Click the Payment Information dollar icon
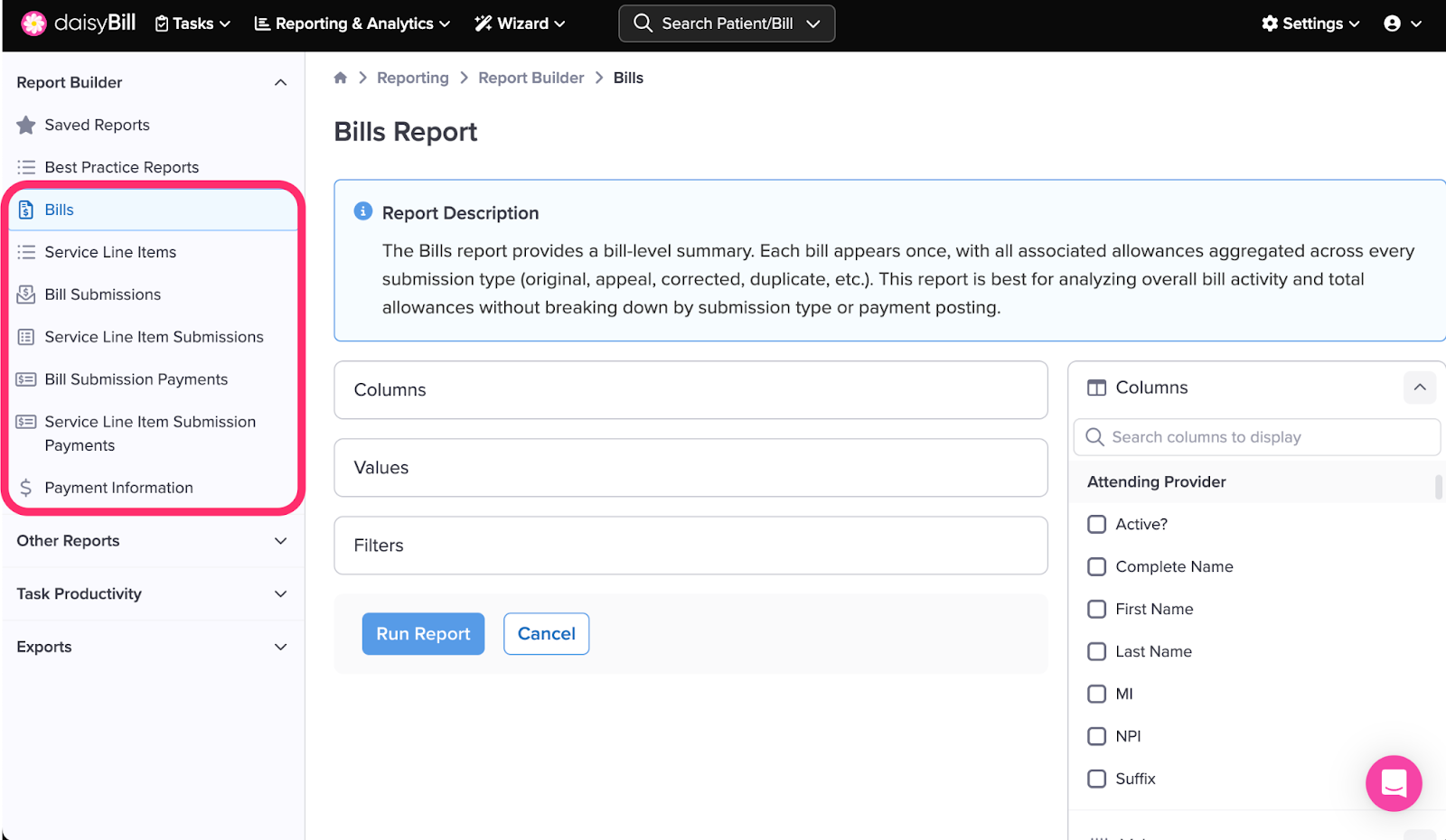 pos(26,488)
